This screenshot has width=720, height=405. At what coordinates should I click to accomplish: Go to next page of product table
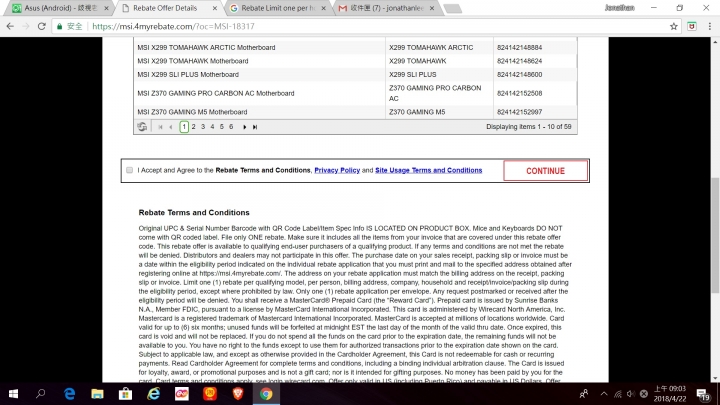(244, 127)
